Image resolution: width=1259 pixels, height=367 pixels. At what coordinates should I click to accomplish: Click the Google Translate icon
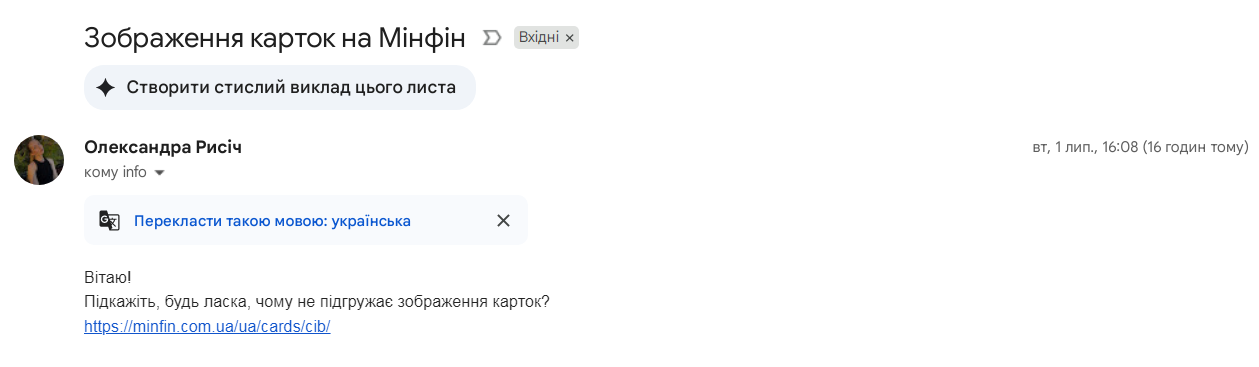point(109,221)
